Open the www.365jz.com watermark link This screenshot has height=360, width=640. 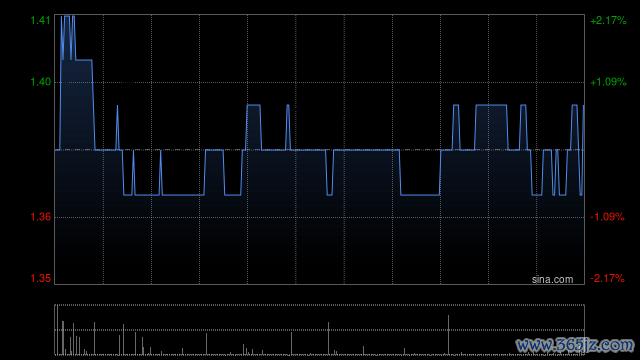tap(575, 345)
